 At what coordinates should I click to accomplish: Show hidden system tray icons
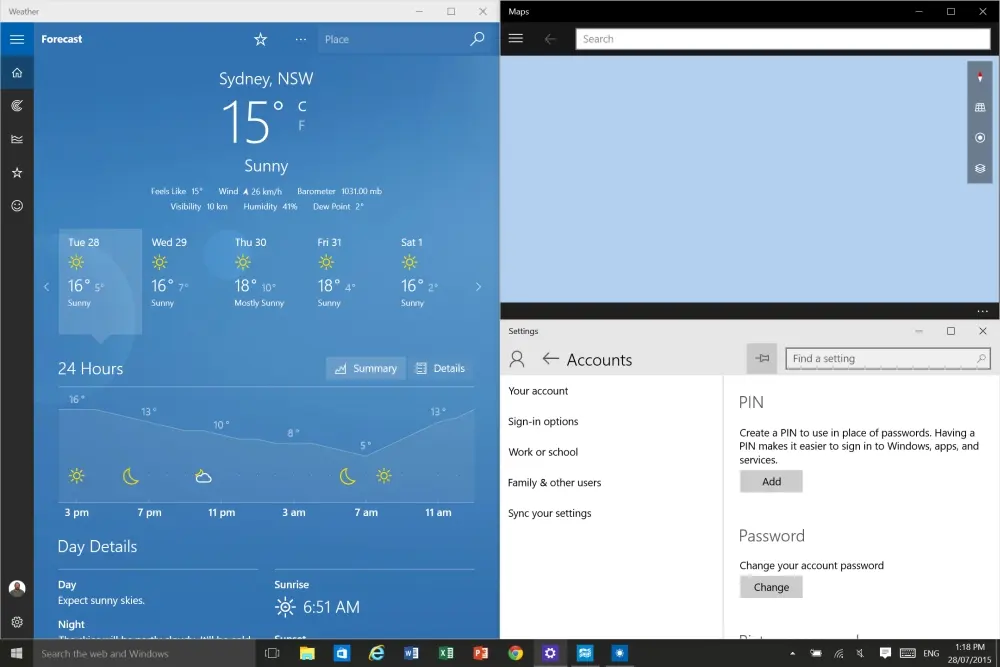pyautogui.click(x=793, y=653)
